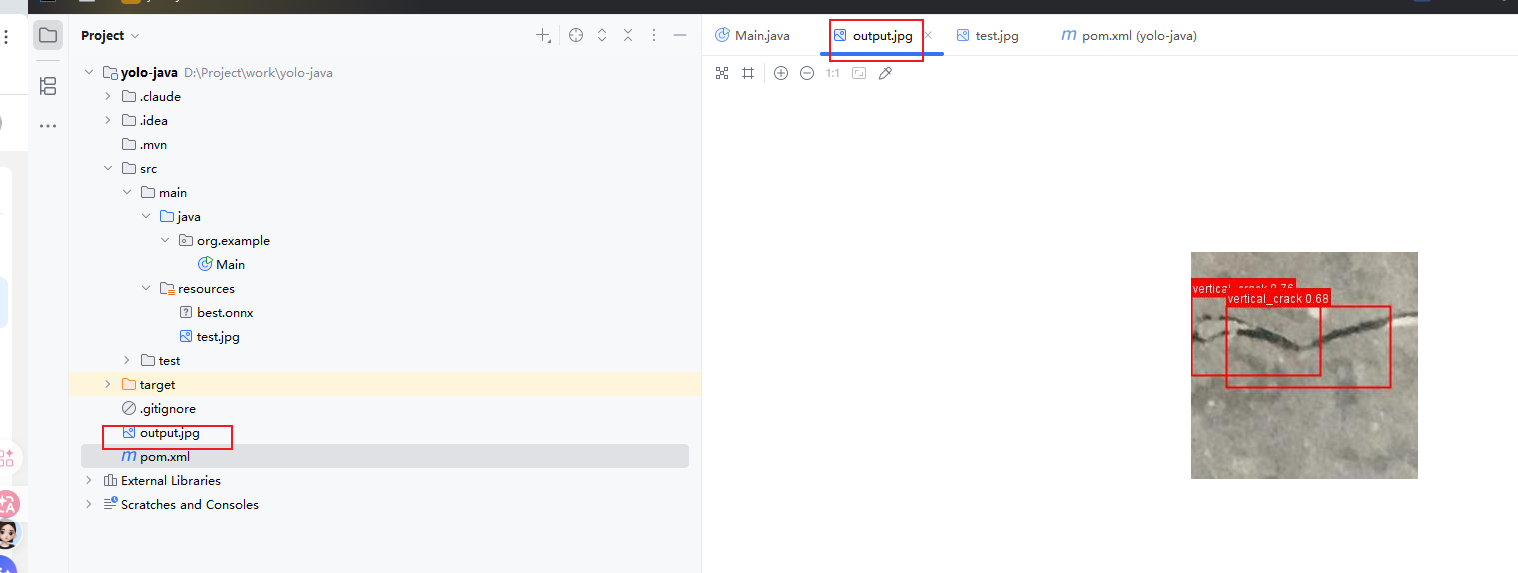
Task: Switch to the test.jpg tab
Action: pyautogui.click(x=988, y=35)
